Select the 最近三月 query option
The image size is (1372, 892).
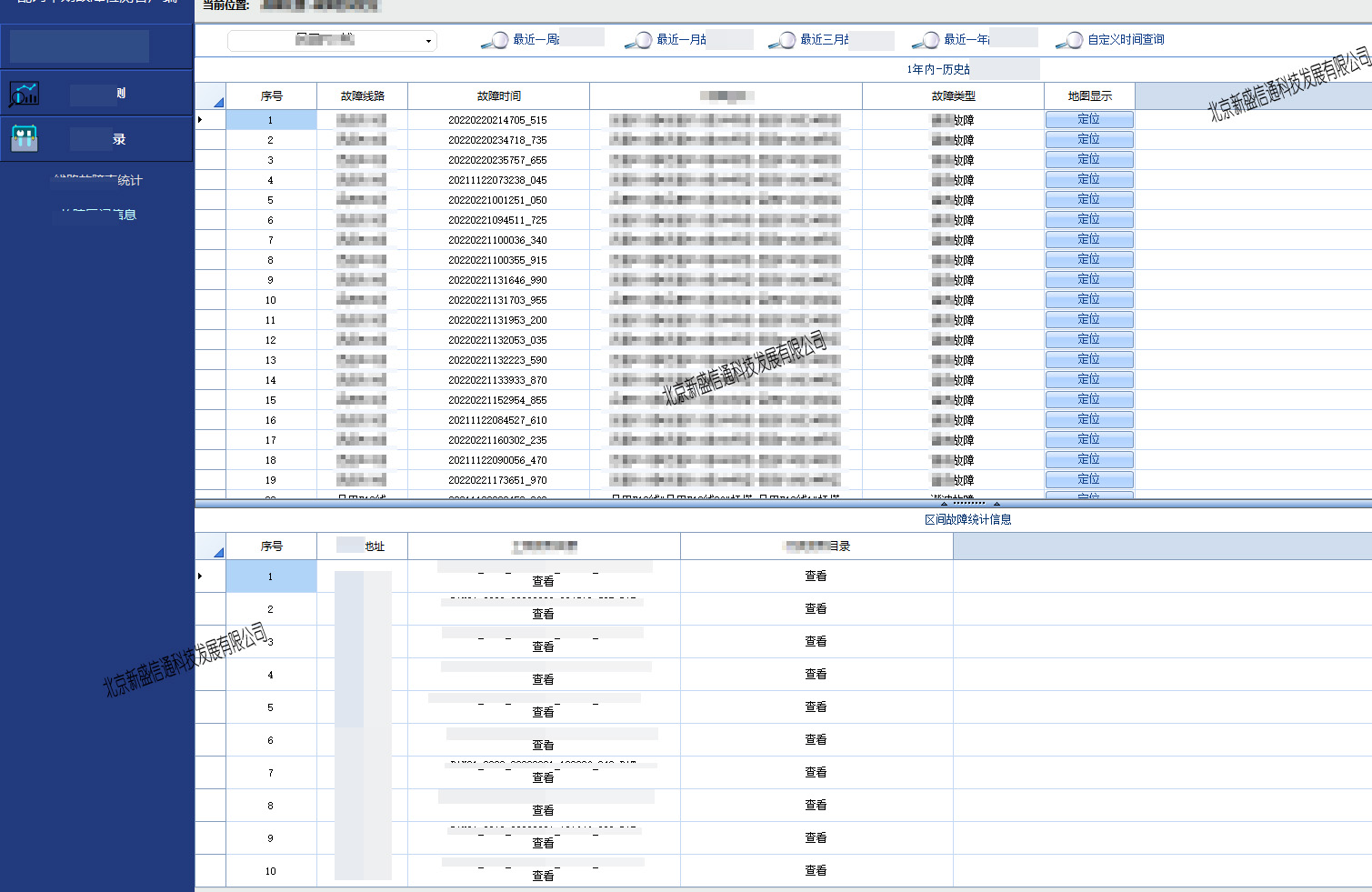click(825, 40)
